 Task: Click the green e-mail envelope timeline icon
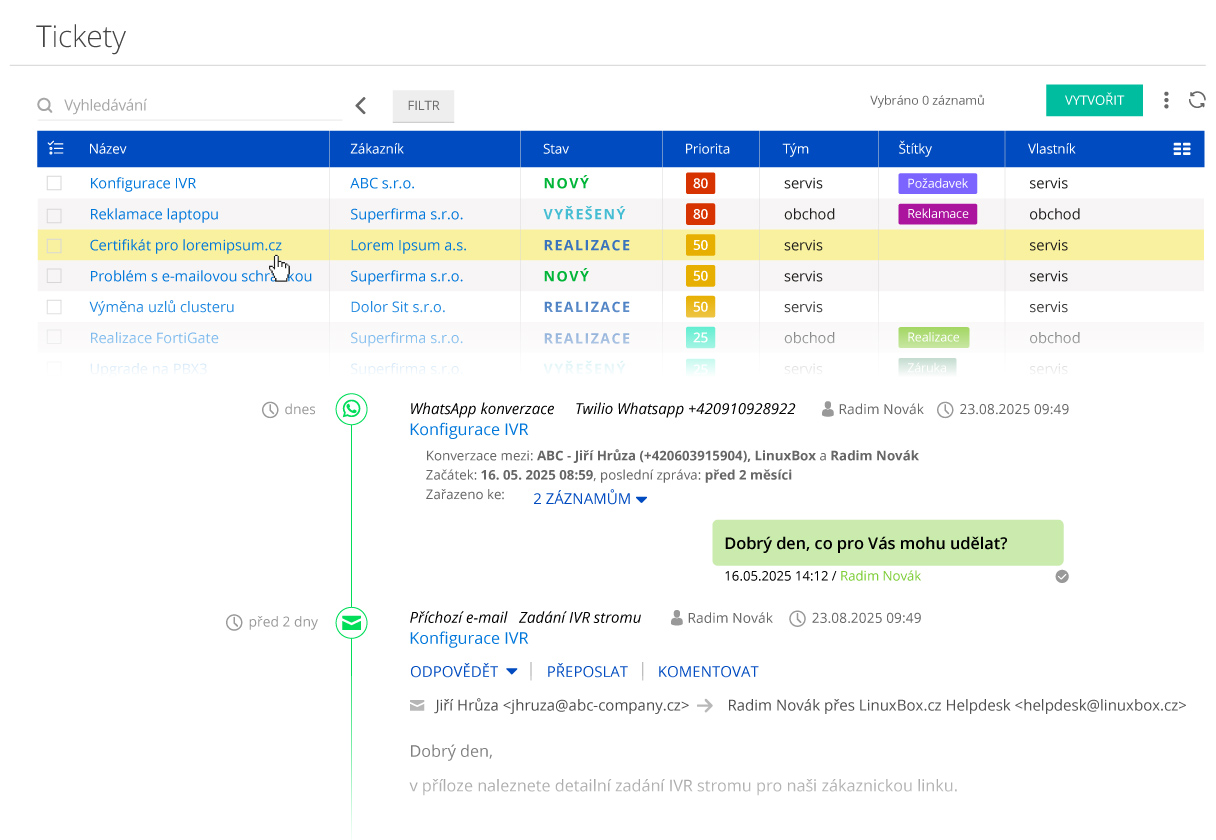click(351, 622)
